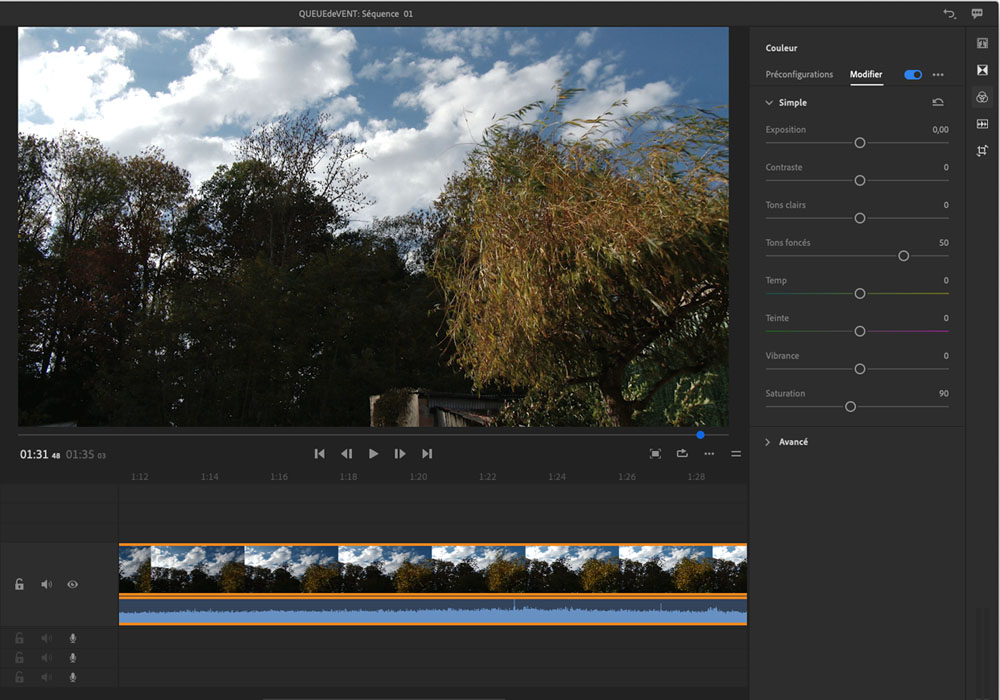Open the Transitions panel icon
This screenshot has height=700, width=1000.
(982, 71)
